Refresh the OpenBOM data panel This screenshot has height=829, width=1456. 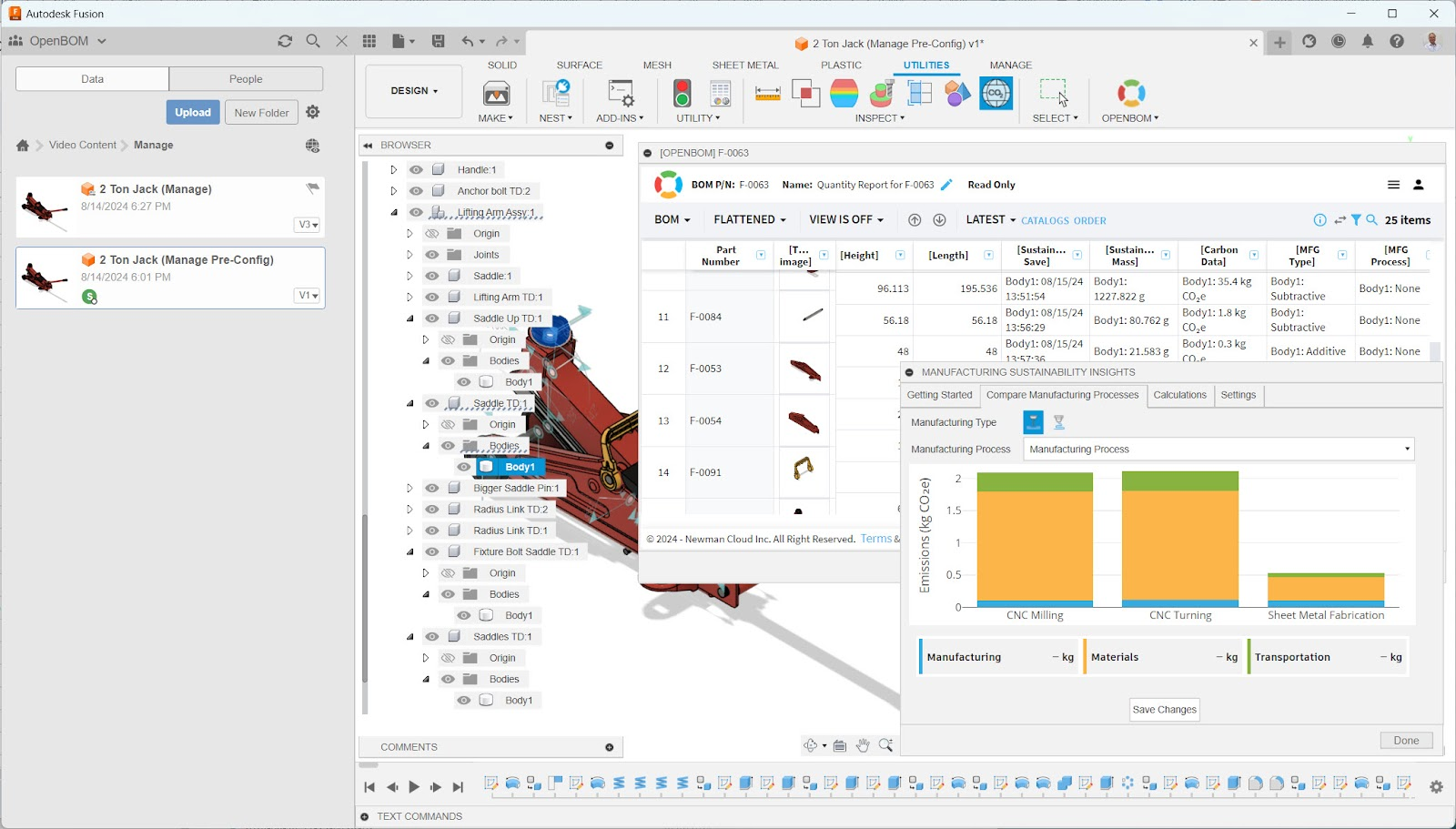click(x=285, y=41)
